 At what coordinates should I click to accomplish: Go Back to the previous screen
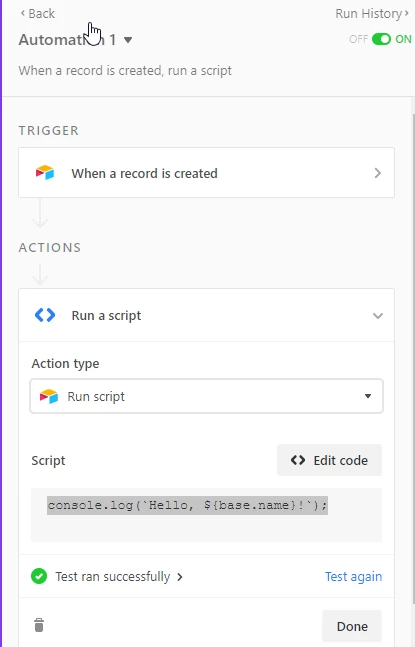tap(38, 14)
